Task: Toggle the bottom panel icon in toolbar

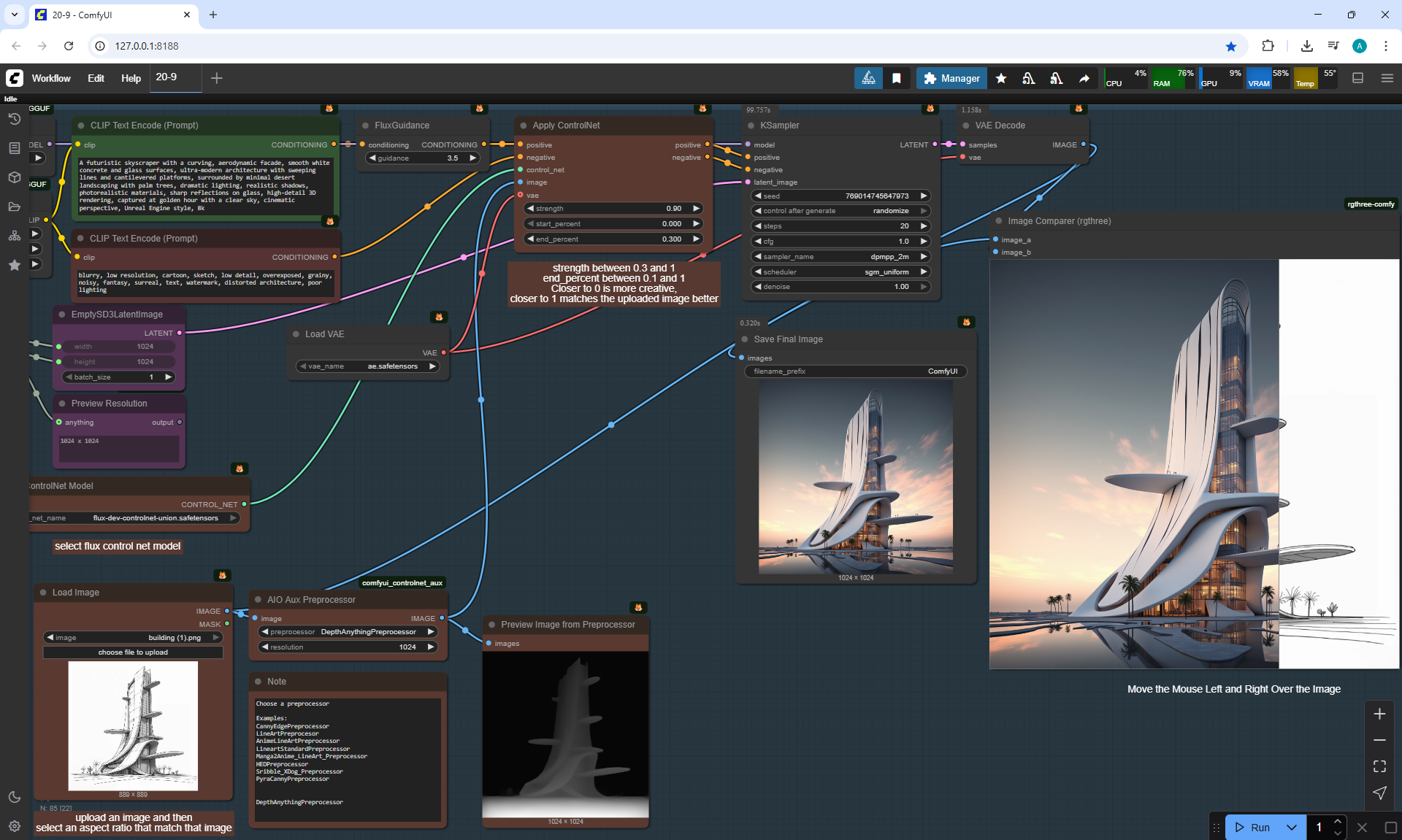Action: pyautogui.click(x=1357, y=78)
